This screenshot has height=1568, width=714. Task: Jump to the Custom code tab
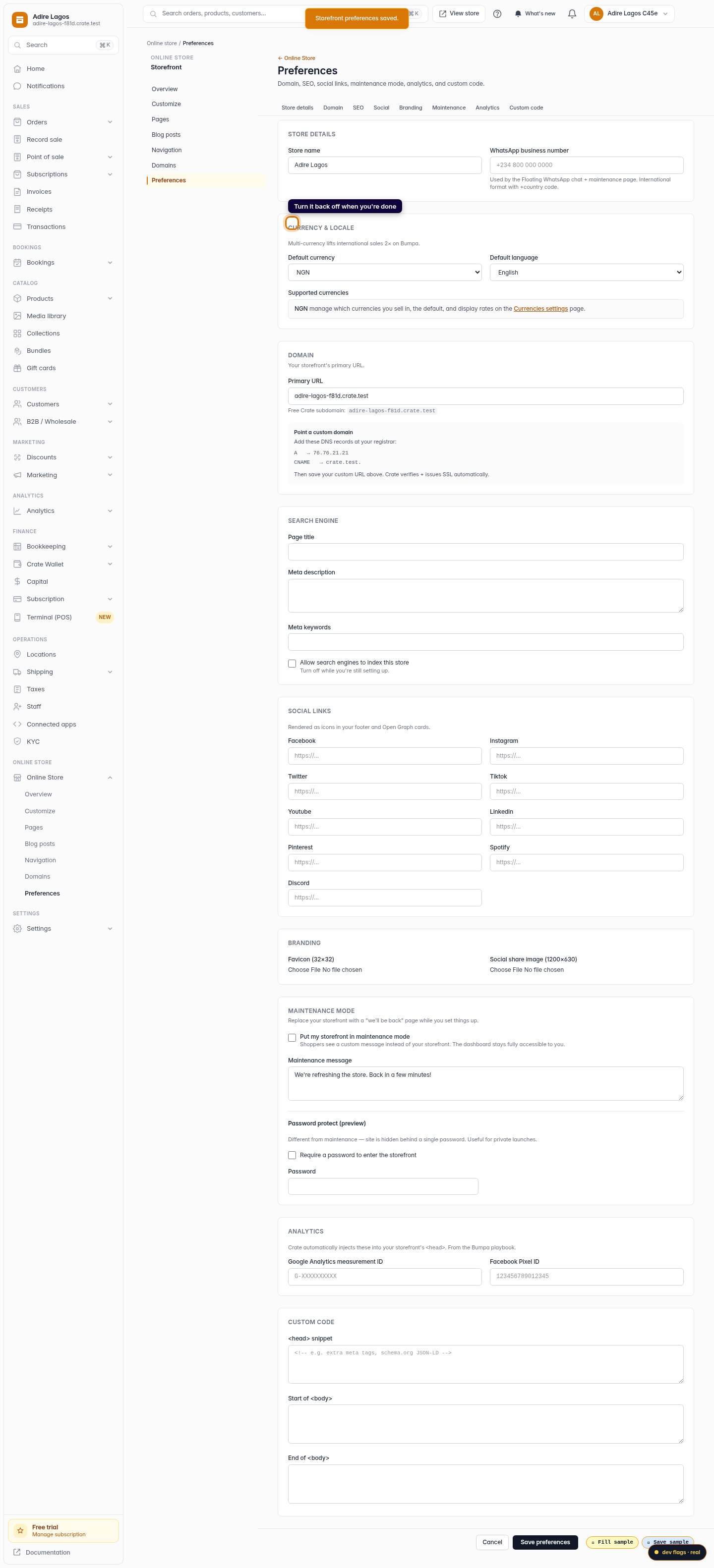527,108
